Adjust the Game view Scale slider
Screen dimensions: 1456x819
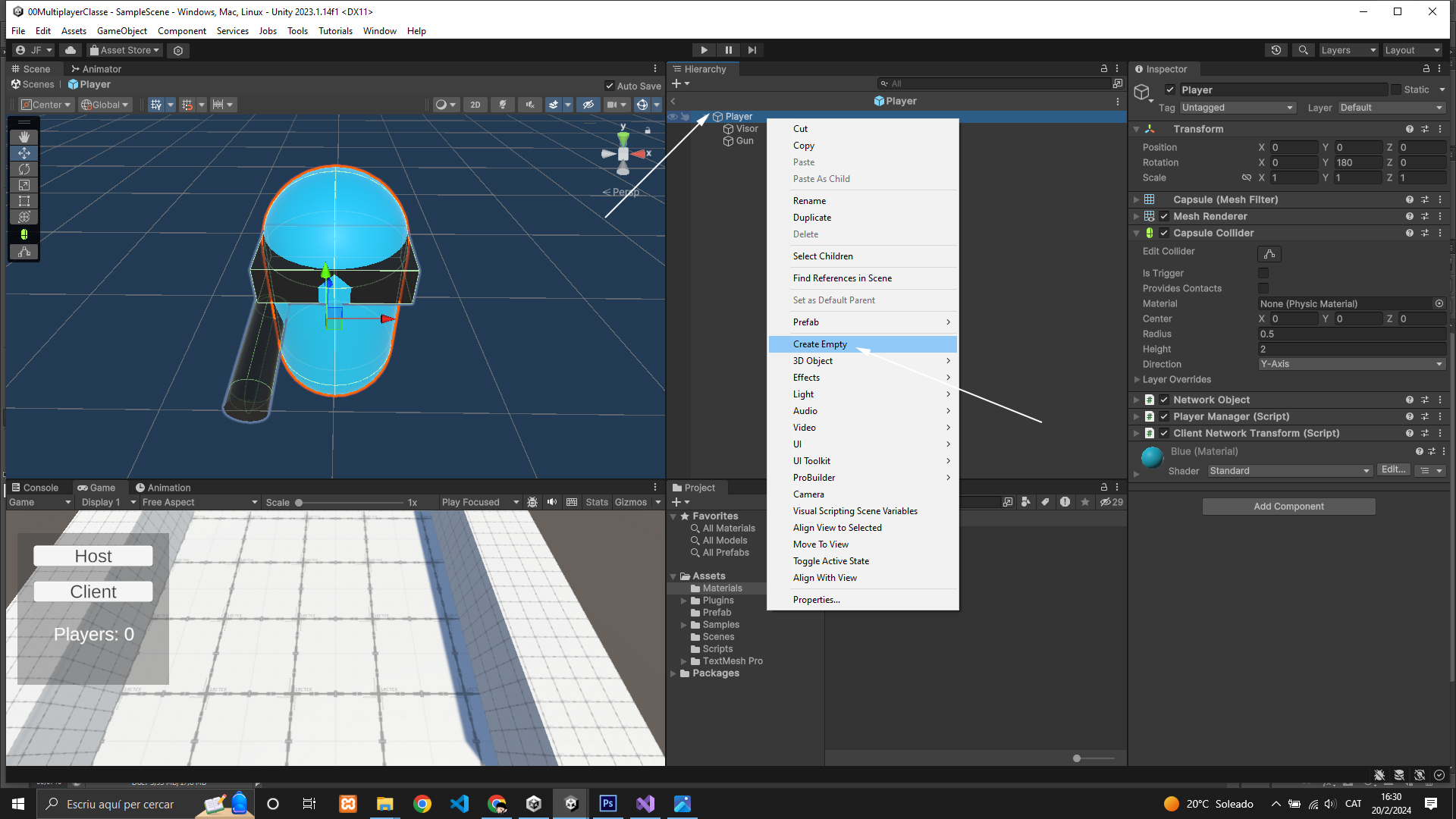(299, 503)
